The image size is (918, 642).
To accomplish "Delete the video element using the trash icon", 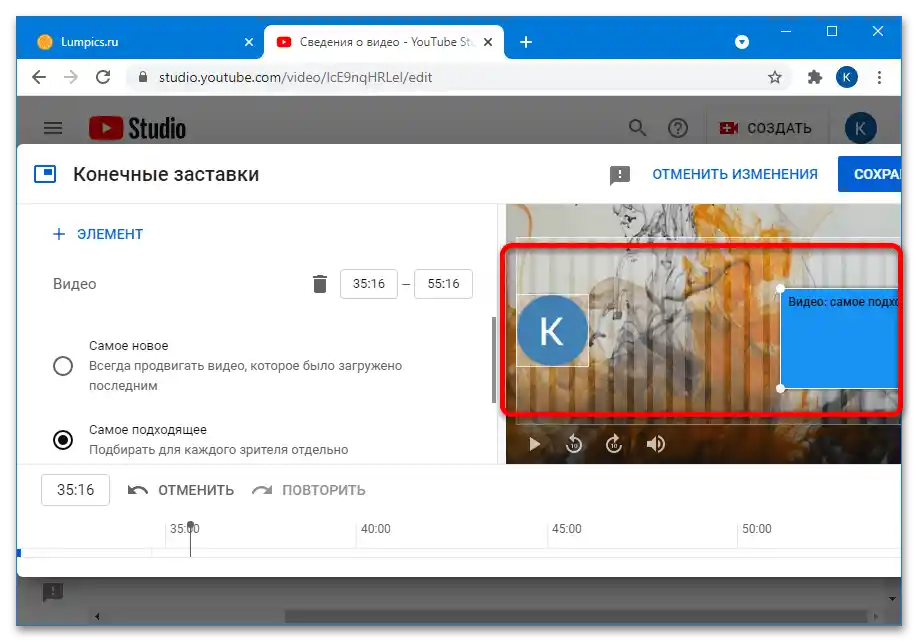I will (319, 284).
